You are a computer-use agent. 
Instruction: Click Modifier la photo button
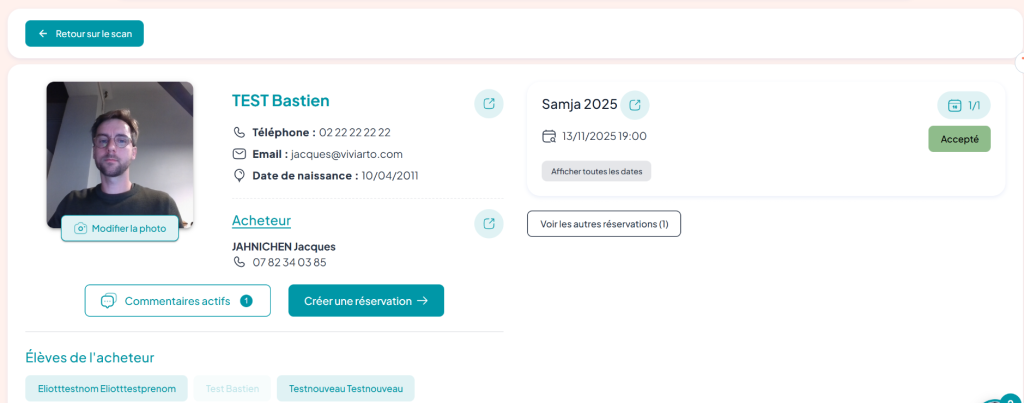pyautogui.click(x=120, y=228)
